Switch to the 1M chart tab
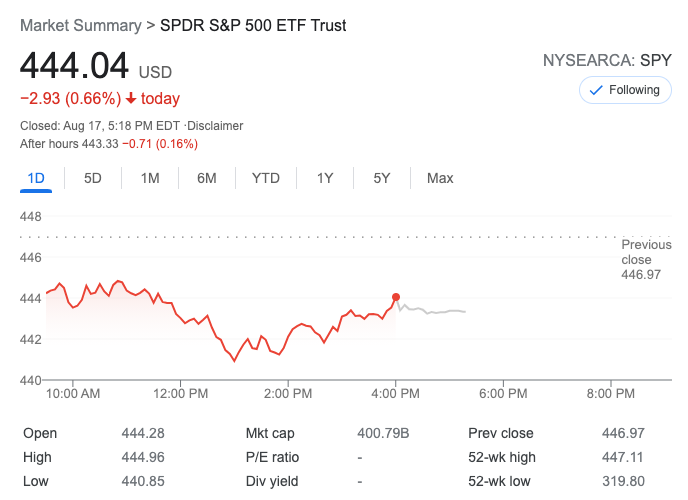This screenshot has height=500, width=688. click(x=150, y=178)
